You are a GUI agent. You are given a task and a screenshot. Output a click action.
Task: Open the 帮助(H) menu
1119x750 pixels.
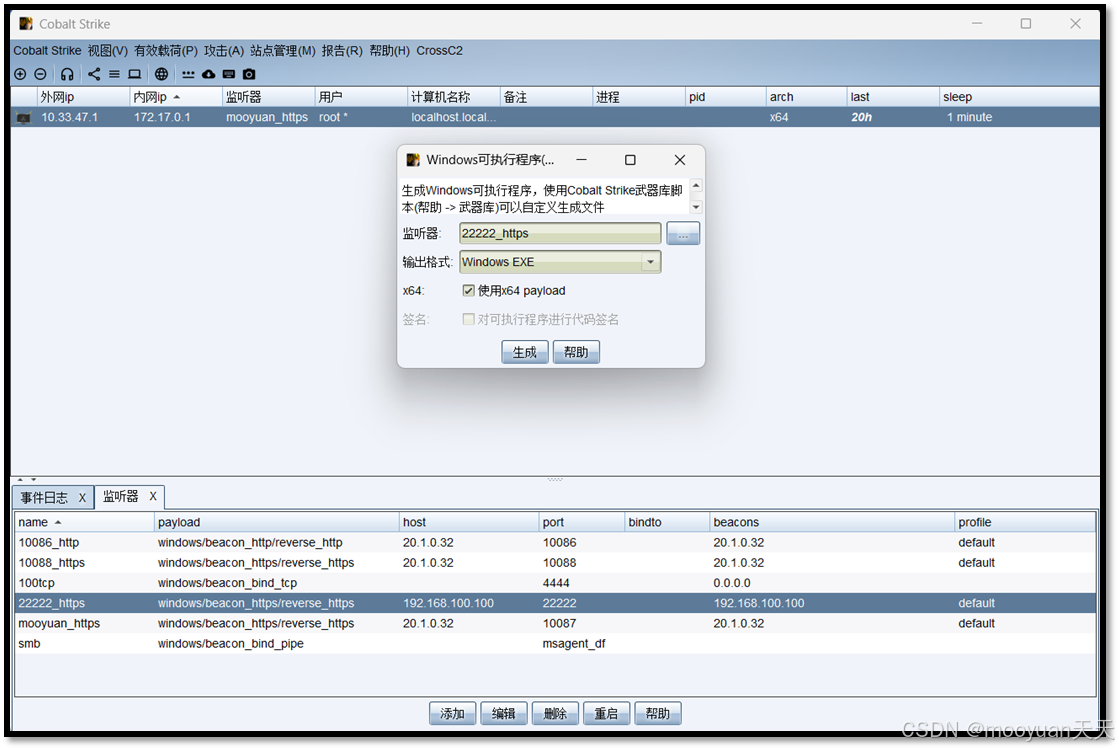[x=390, y=51]
